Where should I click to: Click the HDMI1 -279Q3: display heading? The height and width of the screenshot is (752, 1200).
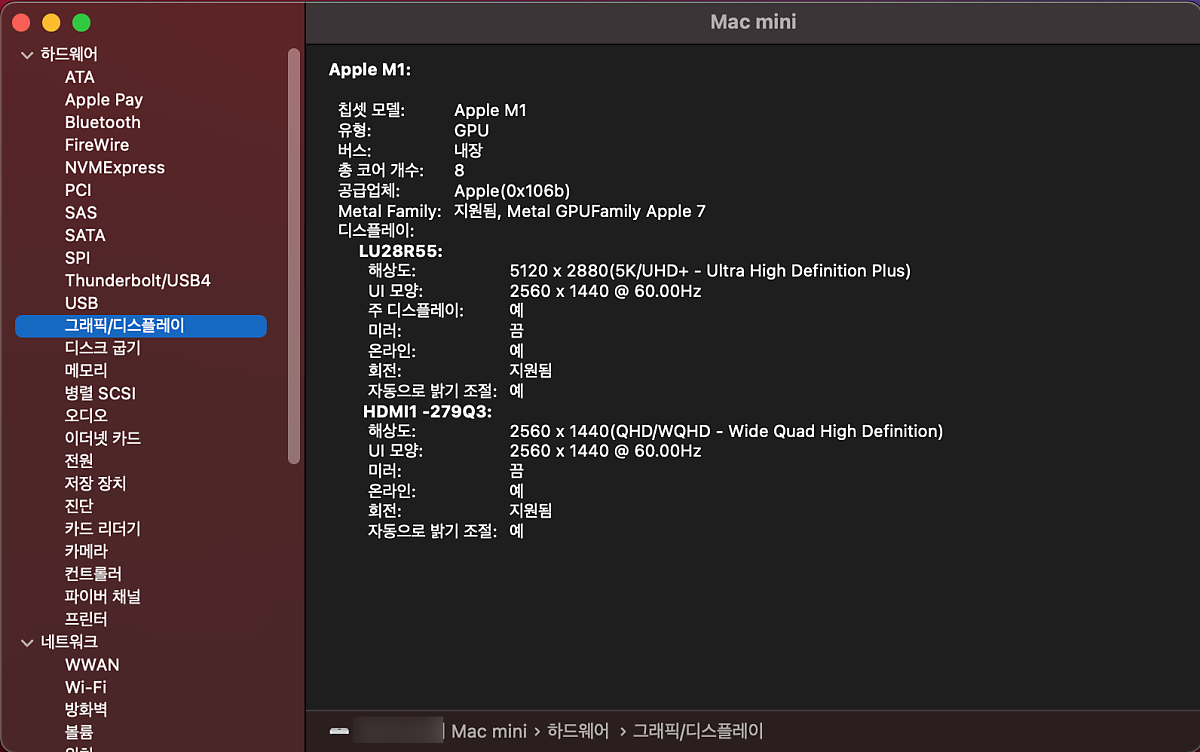[427, 411]
